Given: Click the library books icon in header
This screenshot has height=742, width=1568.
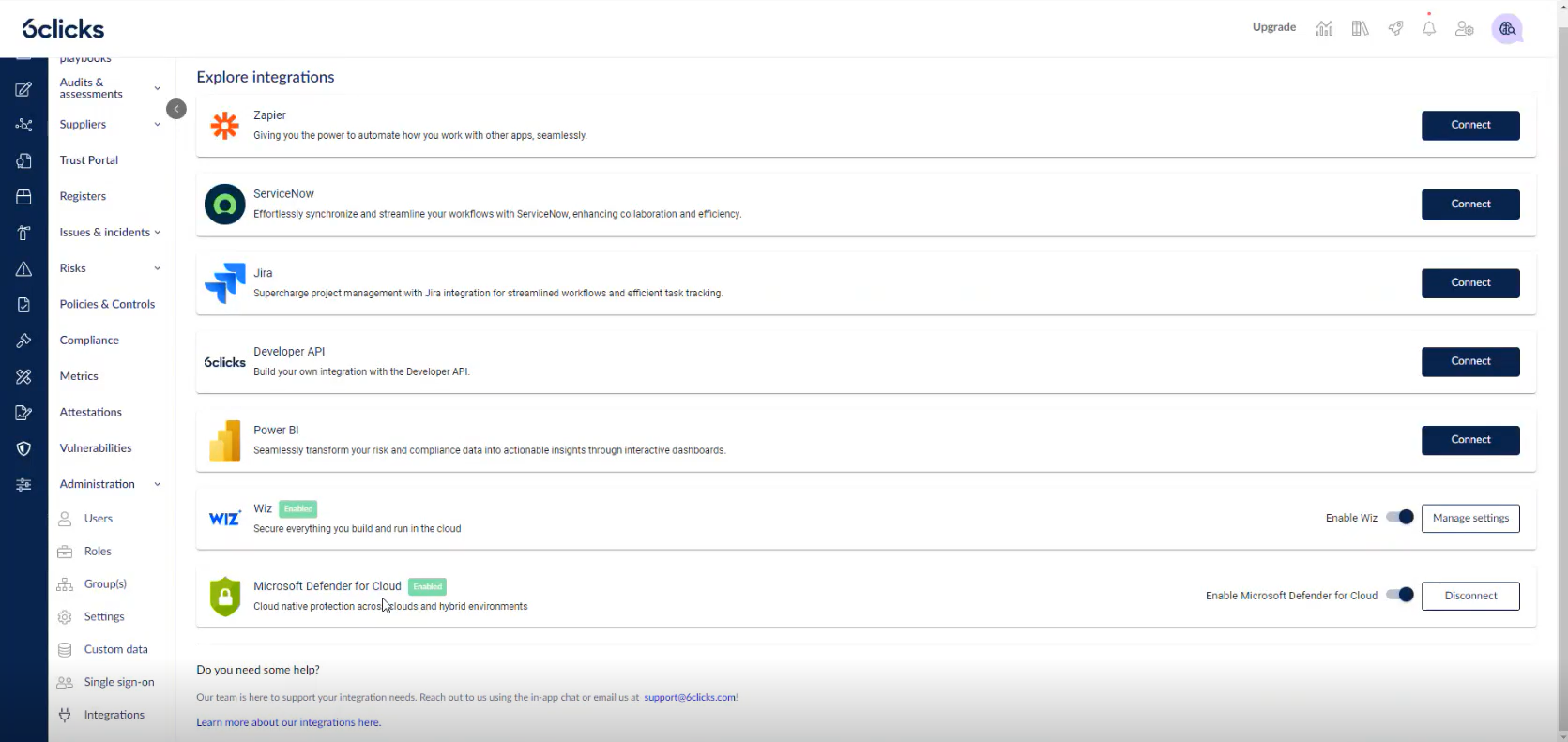Looking at the screenshot, I should 1360,29.
